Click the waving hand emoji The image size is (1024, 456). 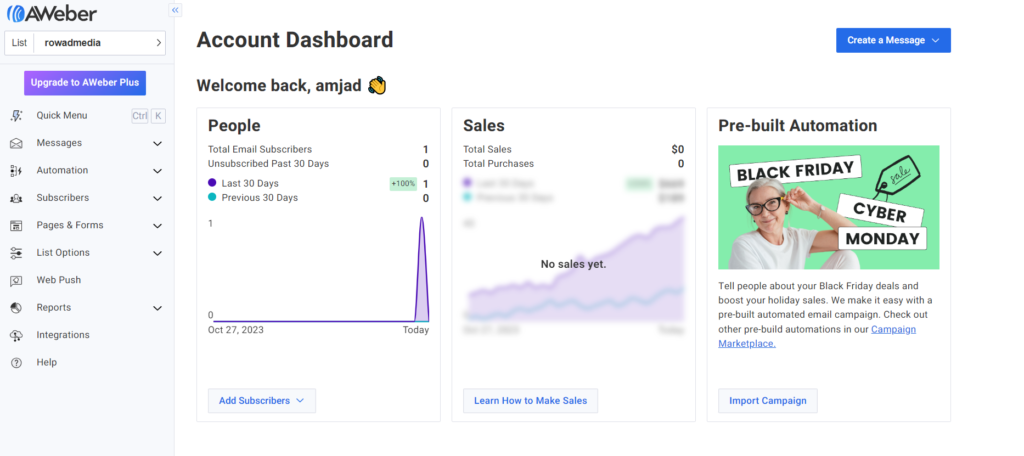pos(377,86)
